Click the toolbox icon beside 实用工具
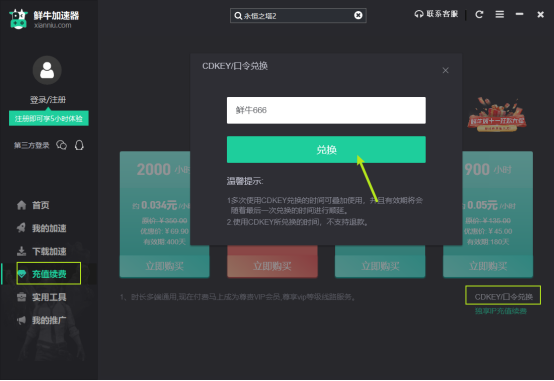 (22, 297)
